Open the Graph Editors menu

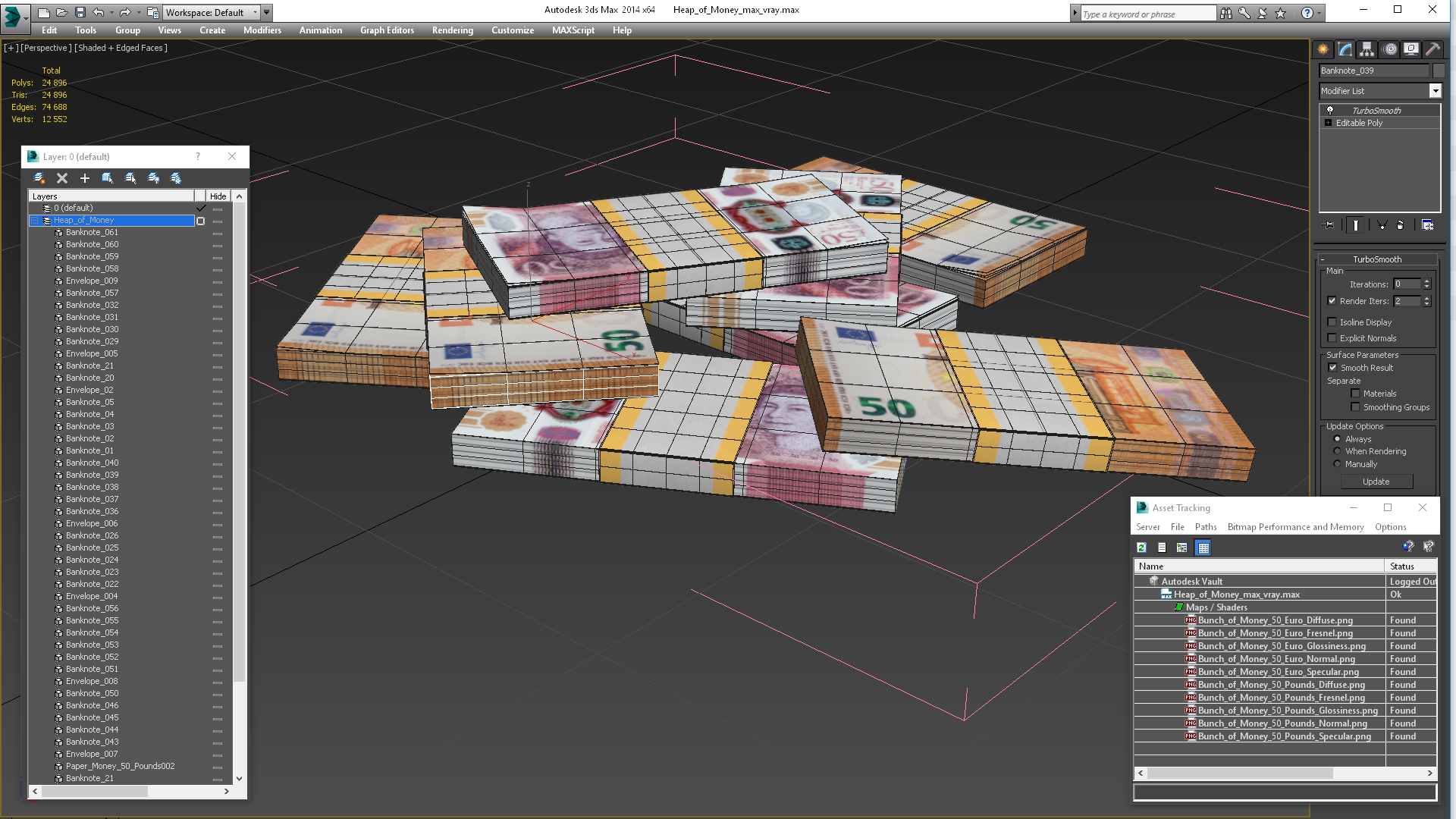[x=387, y=30]
